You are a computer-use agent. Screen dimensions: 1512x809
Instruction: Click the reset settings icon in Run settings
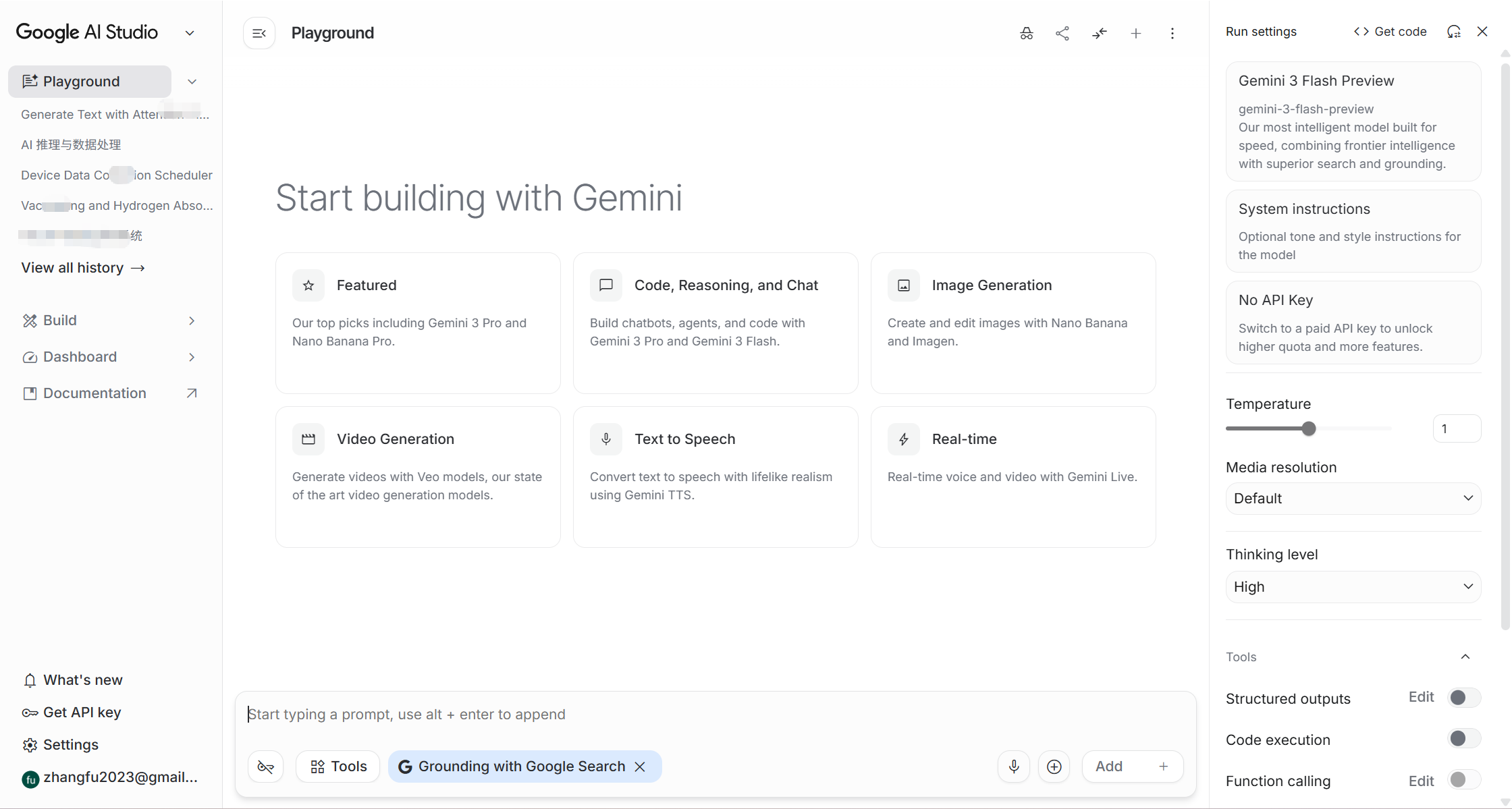(1454, 32)
